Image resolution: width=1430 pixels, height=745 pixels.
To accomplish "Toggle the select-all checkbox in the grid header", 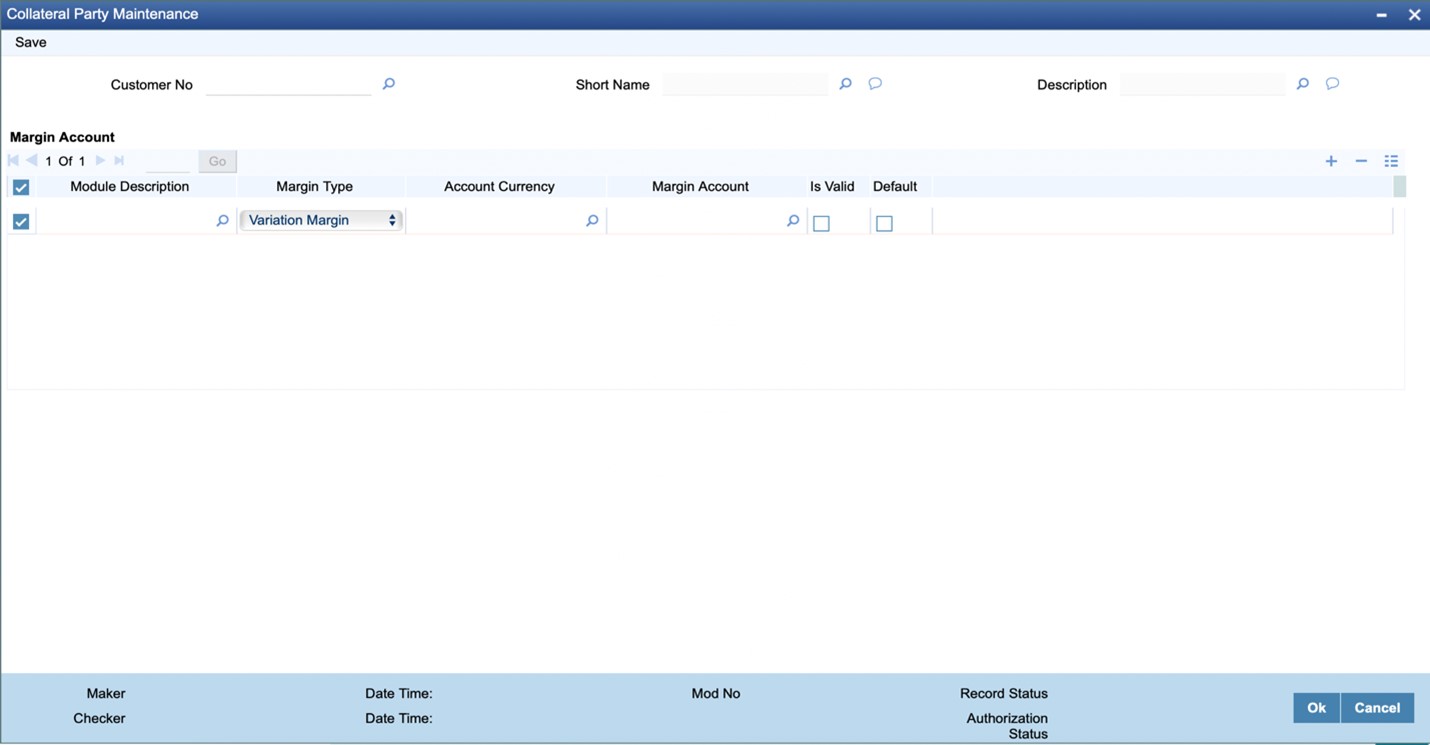I will pos(21,187).
